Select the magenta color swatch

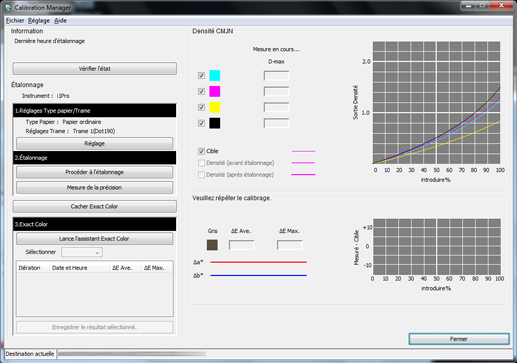point(215,91)
